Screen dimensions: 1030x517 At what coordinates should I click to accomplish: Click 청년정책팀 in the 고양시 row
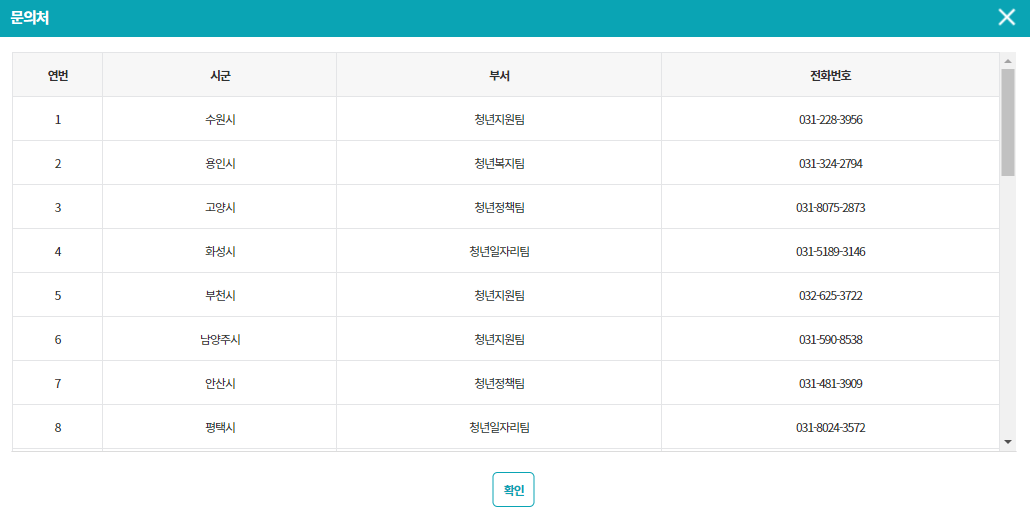[499, 208]
